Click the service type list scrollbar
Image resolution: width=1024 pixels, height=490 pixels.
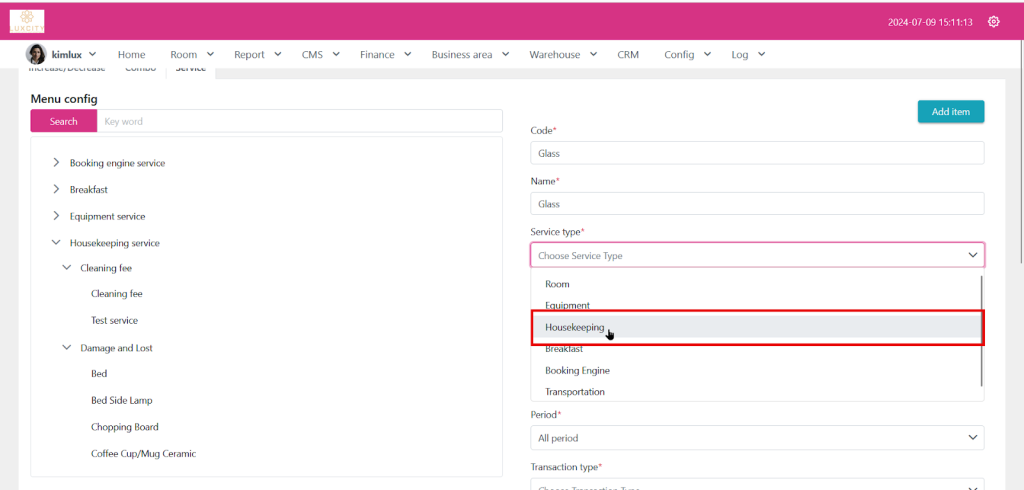982,330
